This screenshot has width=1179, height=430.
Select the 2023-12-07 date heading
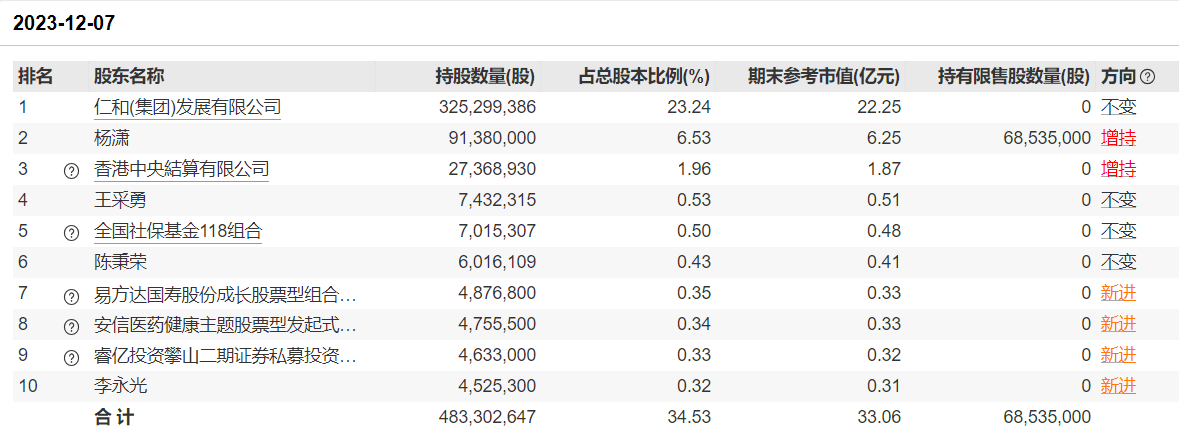[63, 24]
